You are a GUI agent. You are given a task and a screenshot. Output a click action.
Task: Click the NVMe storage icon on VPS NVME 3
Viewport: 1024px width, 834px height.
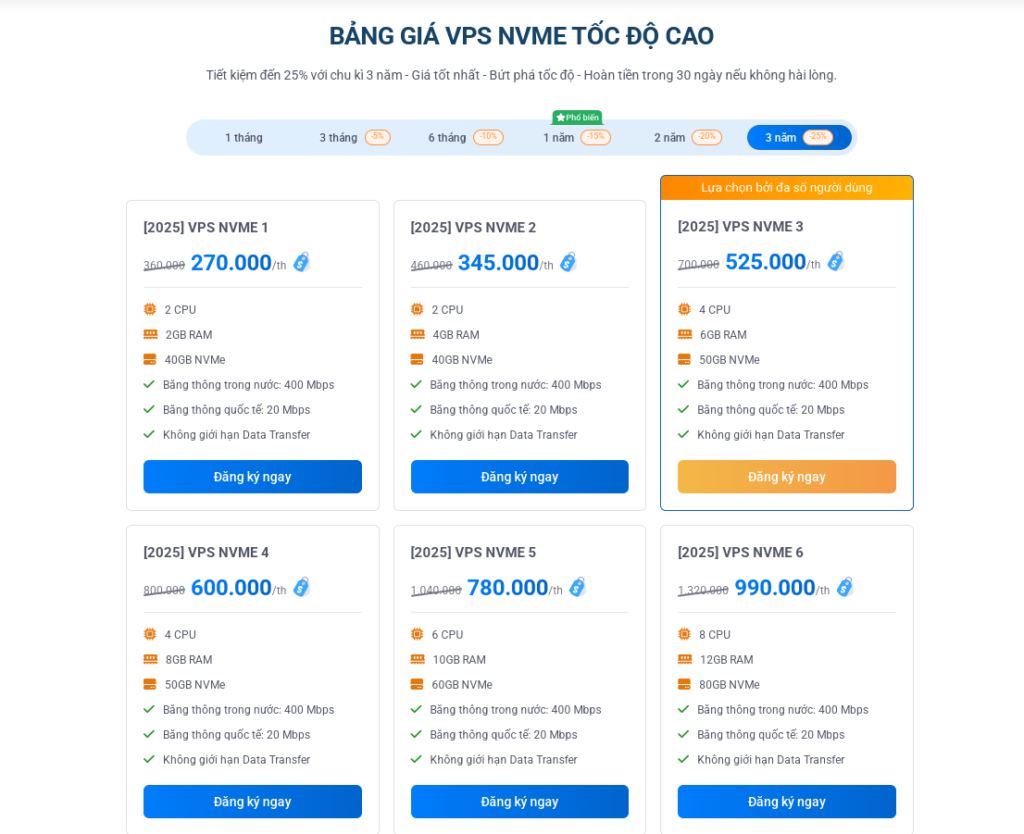(683, 359)
